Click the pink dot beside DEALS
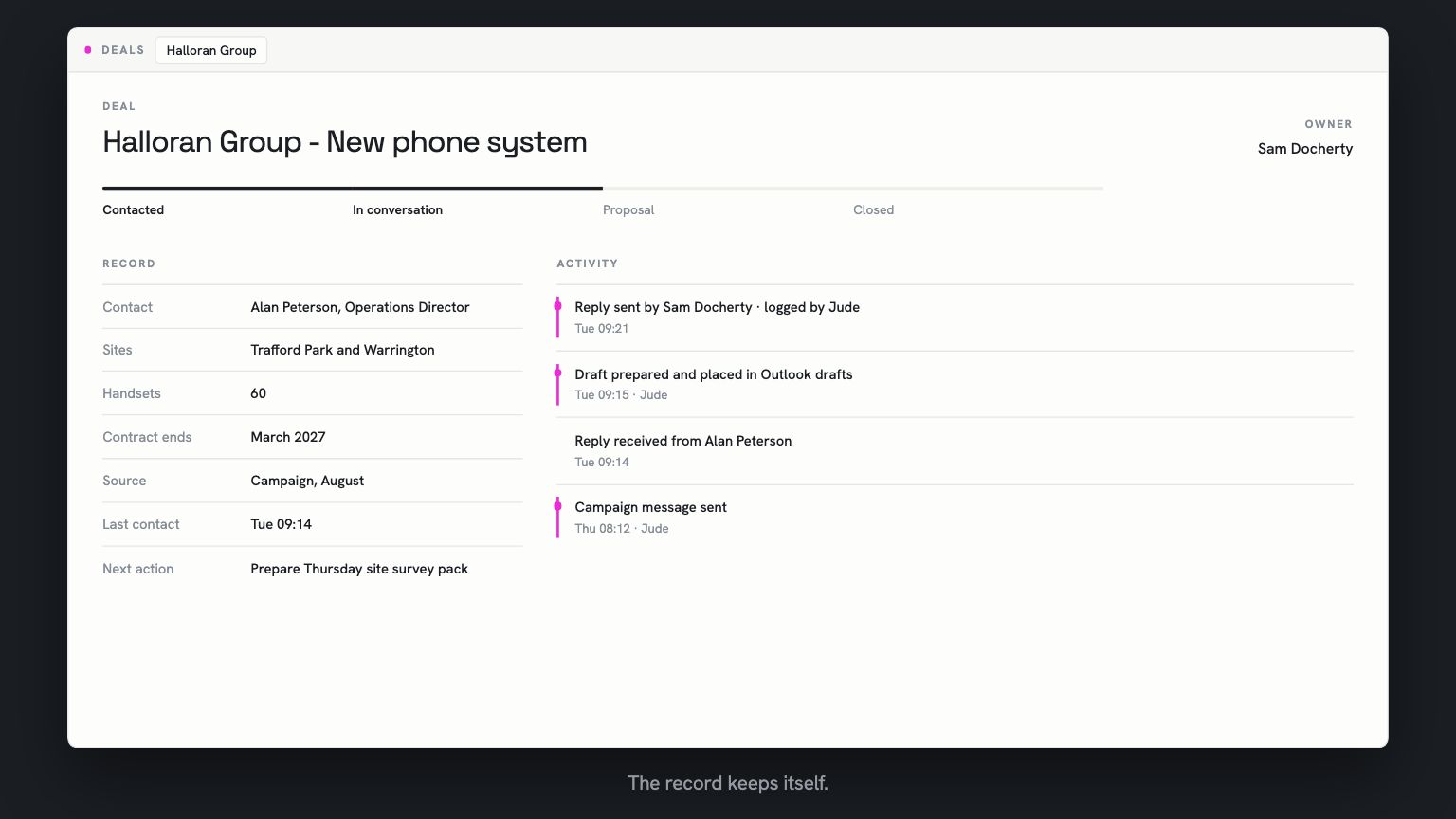 (x=88, y=50)
